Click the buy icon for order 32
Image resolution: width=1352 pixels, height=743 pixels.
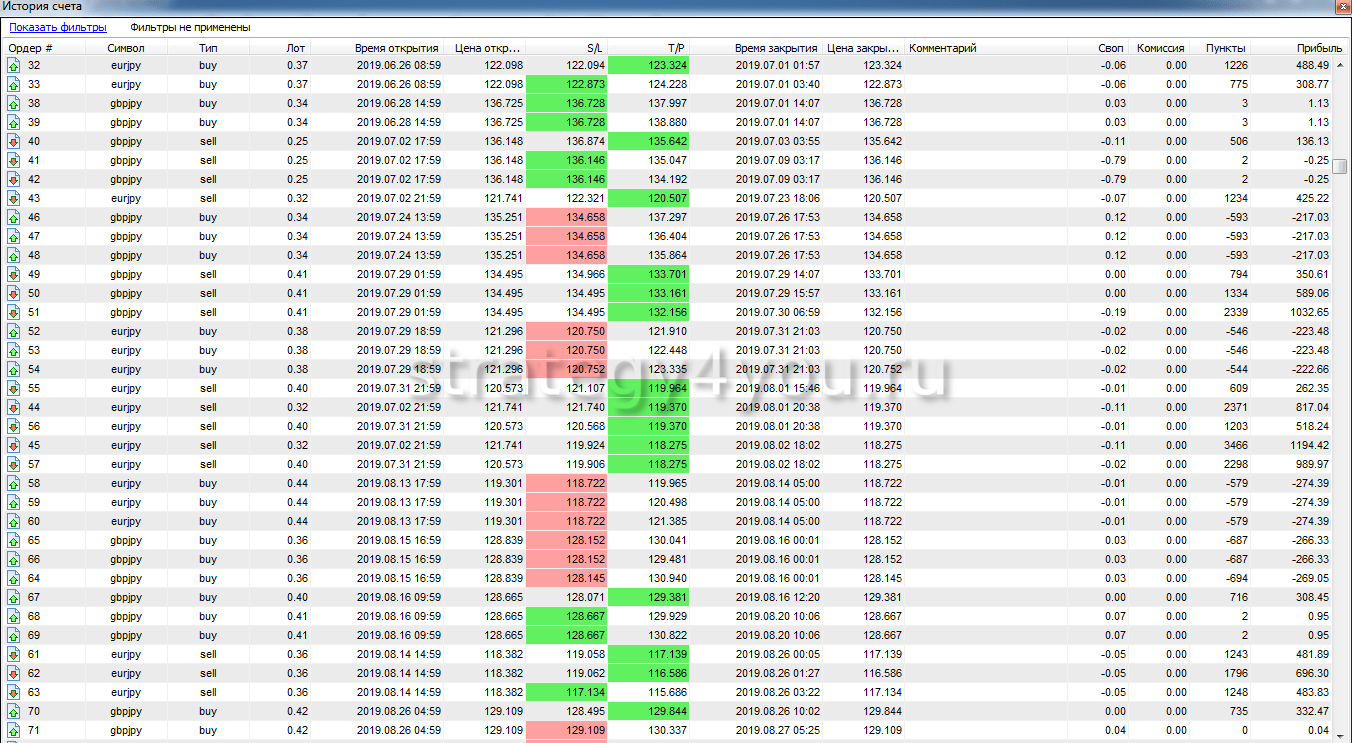click(14, 66)
